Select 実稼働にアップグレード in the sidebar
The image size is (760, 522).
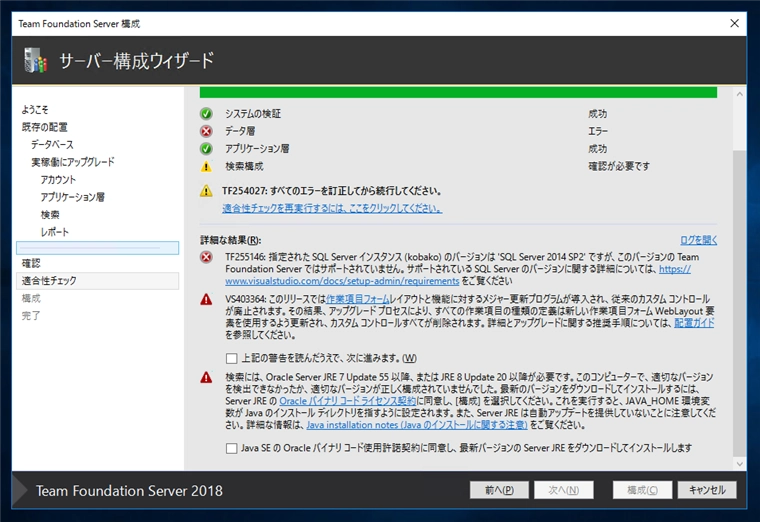(x=73, y=162)
